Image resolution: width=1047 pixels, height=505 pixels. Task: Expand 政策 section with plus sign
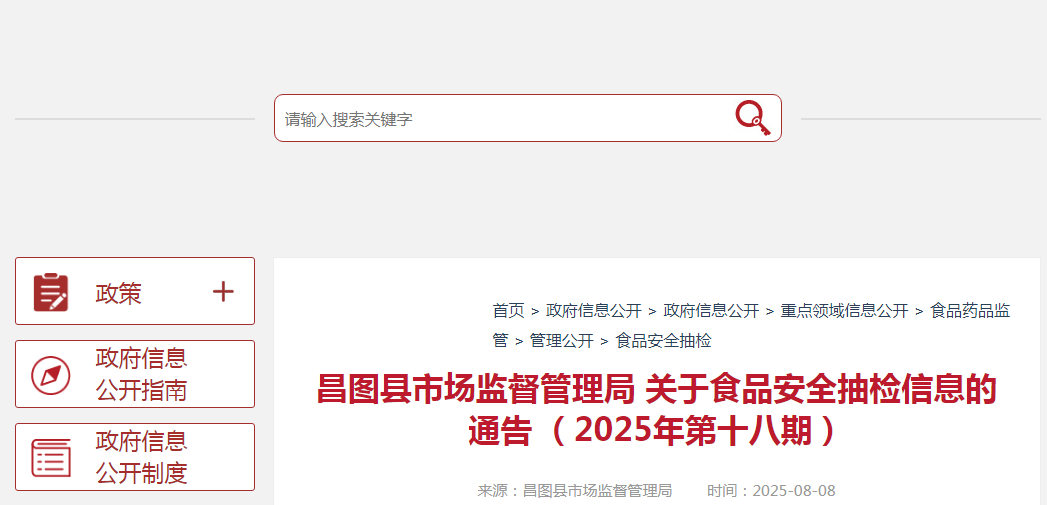pyautogui.click(x=223, y=291)
